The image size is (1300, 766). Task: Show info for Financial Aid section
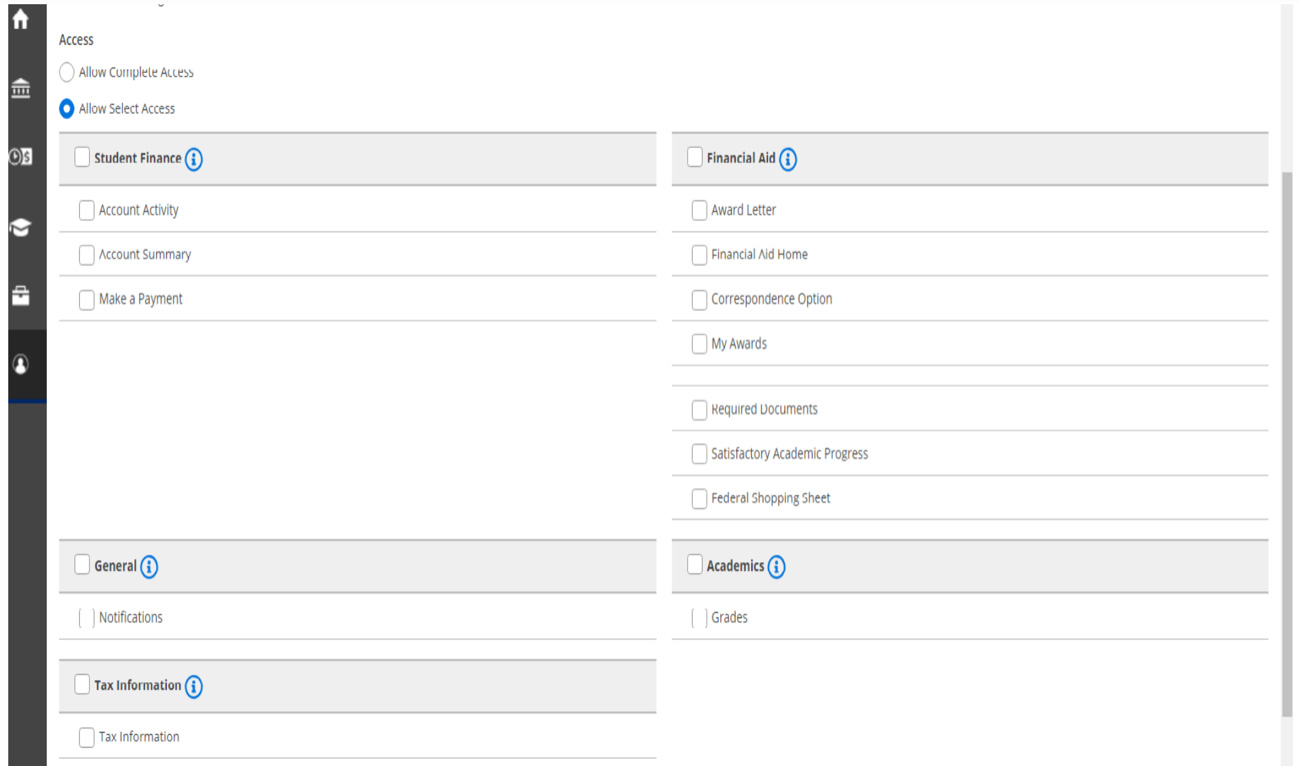pos(788,159)
